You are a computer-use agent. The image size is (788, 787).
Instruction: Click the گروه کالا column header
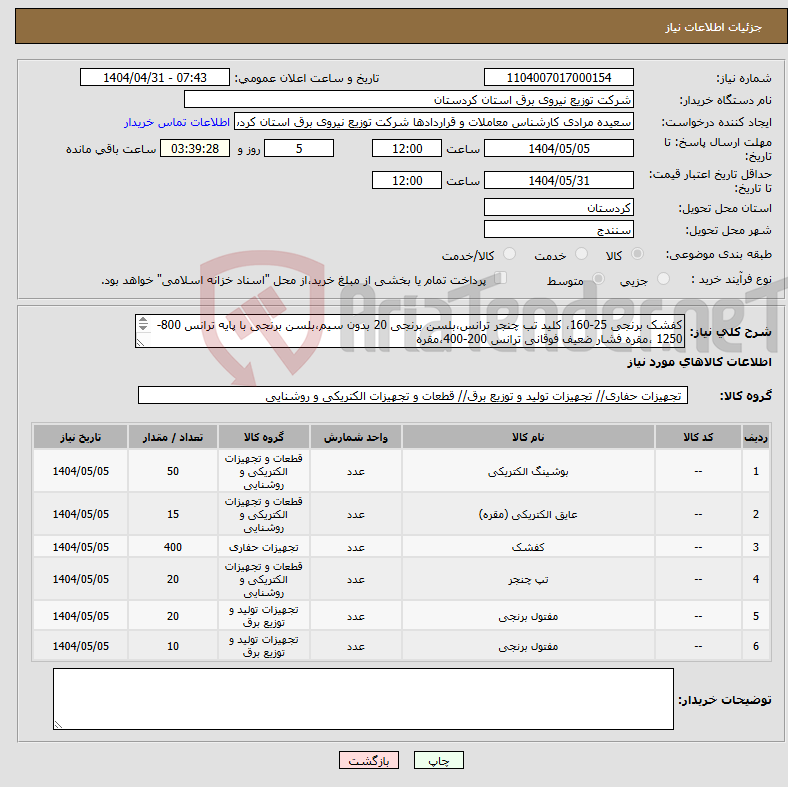(264, 437)
